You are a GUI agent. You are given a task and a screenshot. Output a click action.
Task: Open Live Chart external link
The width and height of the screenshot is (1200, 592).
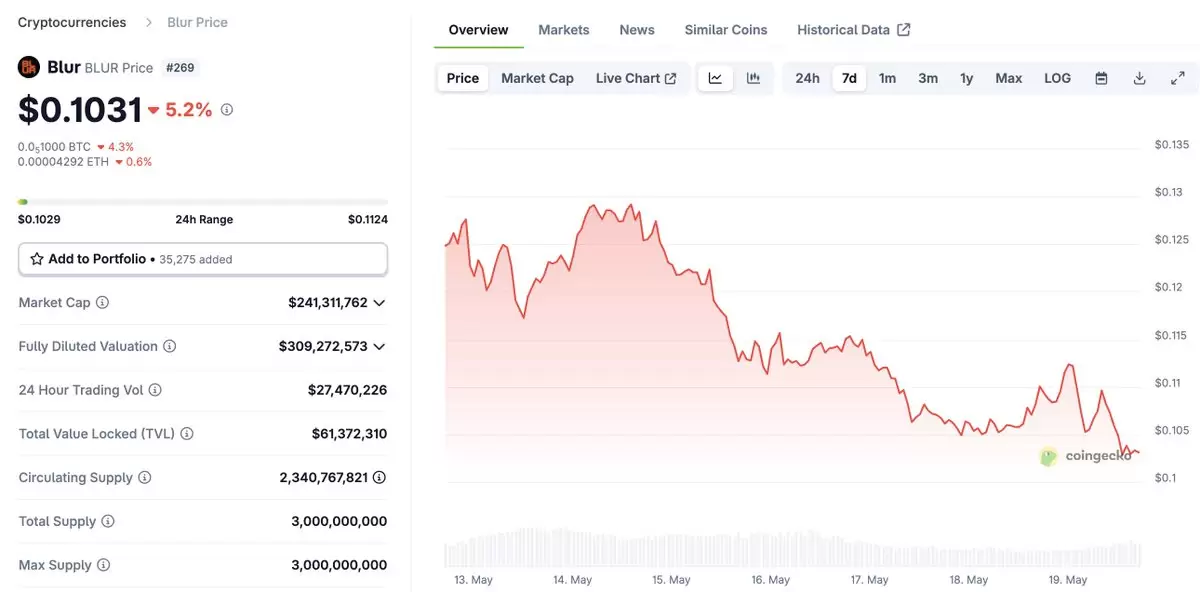coord(636,78)
